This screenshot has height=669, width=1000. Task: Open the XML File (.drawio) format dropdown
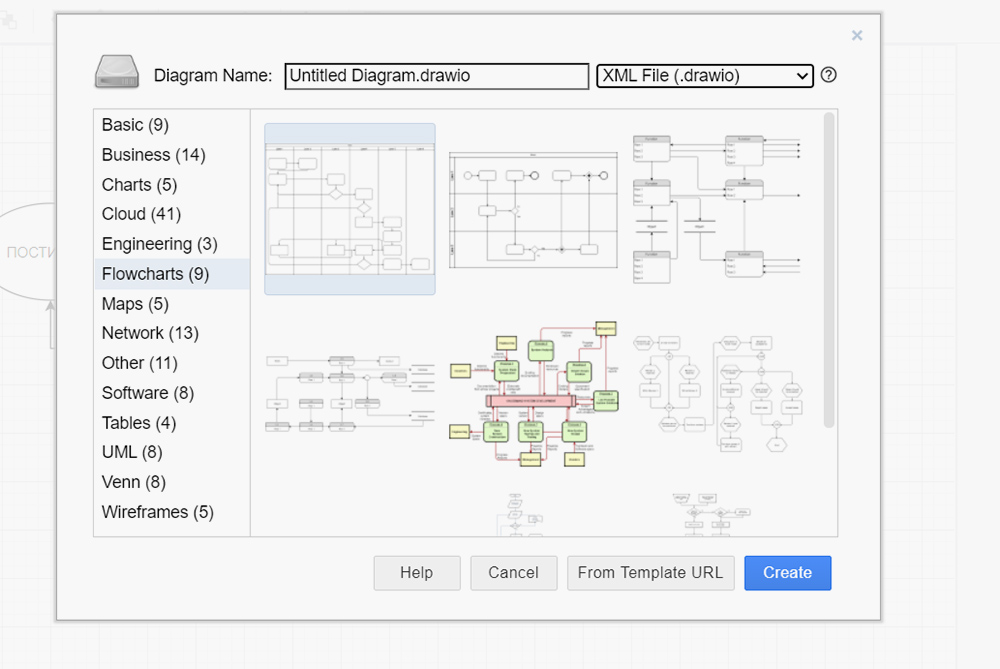[x=705, y=76]
